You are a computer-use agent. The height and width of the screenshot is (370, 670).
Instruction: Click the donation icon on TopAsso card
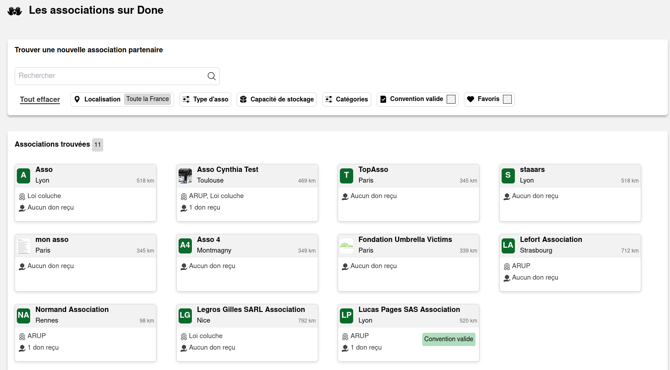pos(345,196)
